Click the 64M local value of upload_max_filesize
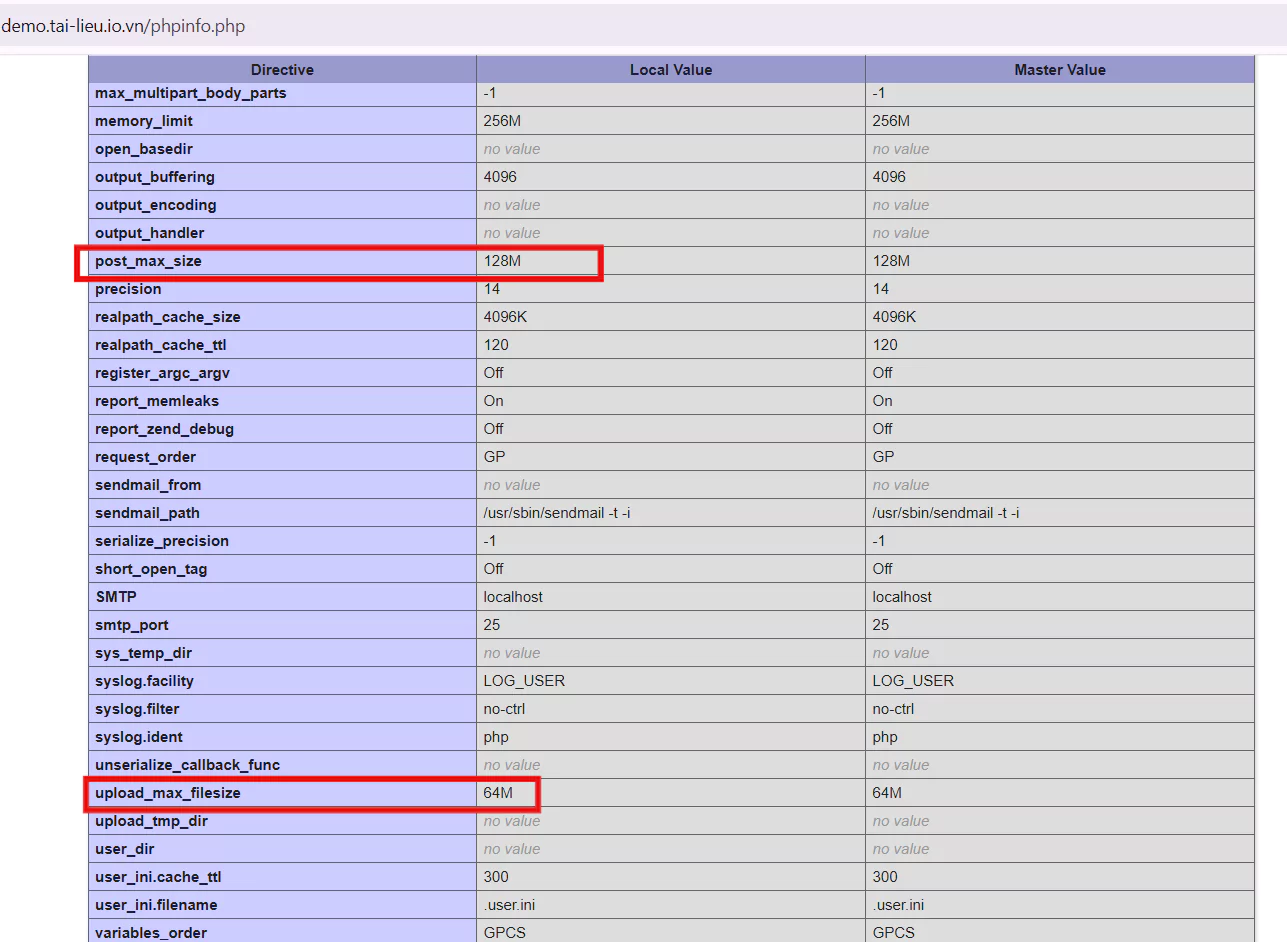Screen dimensions: 1287x942 498,793
